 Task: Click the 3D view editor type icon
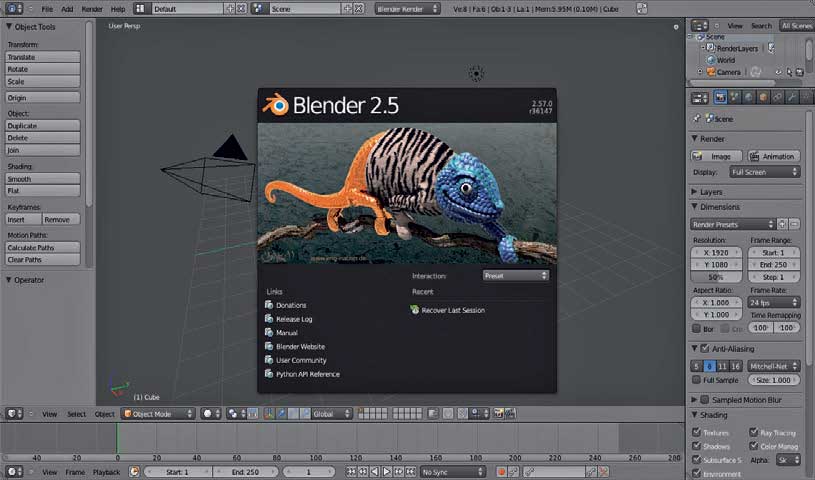(x=14, y=413)
